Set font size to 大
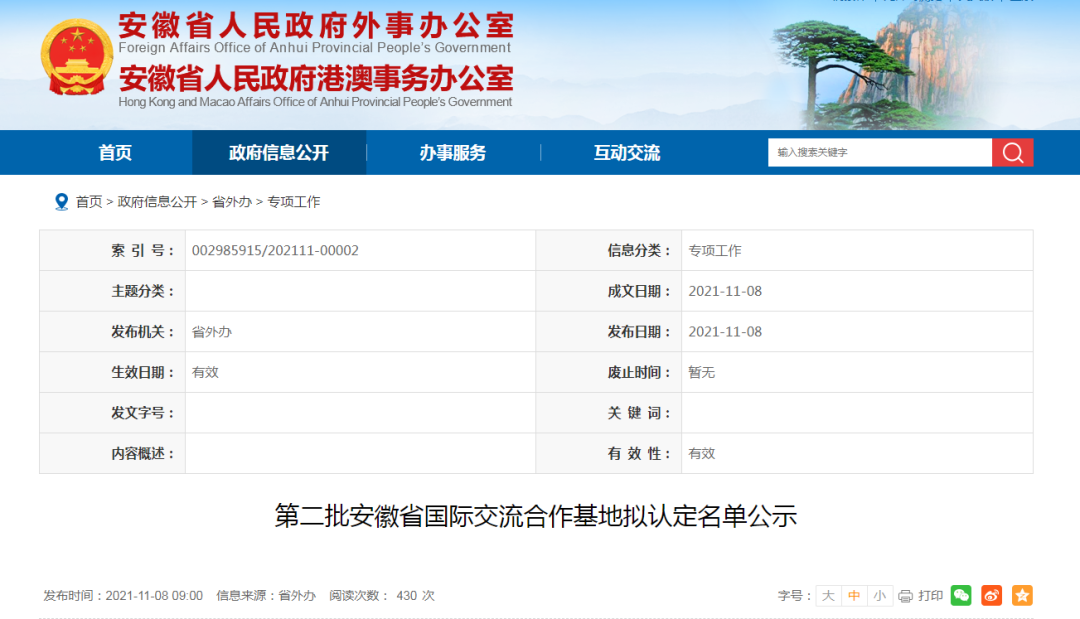 pyautogui.click(x=828, y=596)
